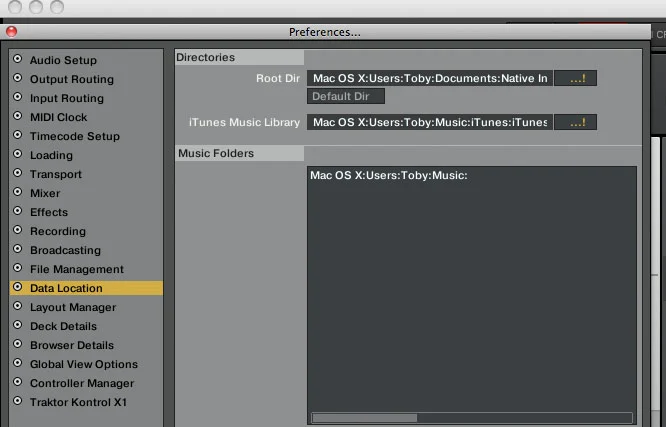Image resolution: width=666 pixels, height=427 pixels.
Task: Click the Input Routing radio bullet icon
Action: tap(17, 98)
